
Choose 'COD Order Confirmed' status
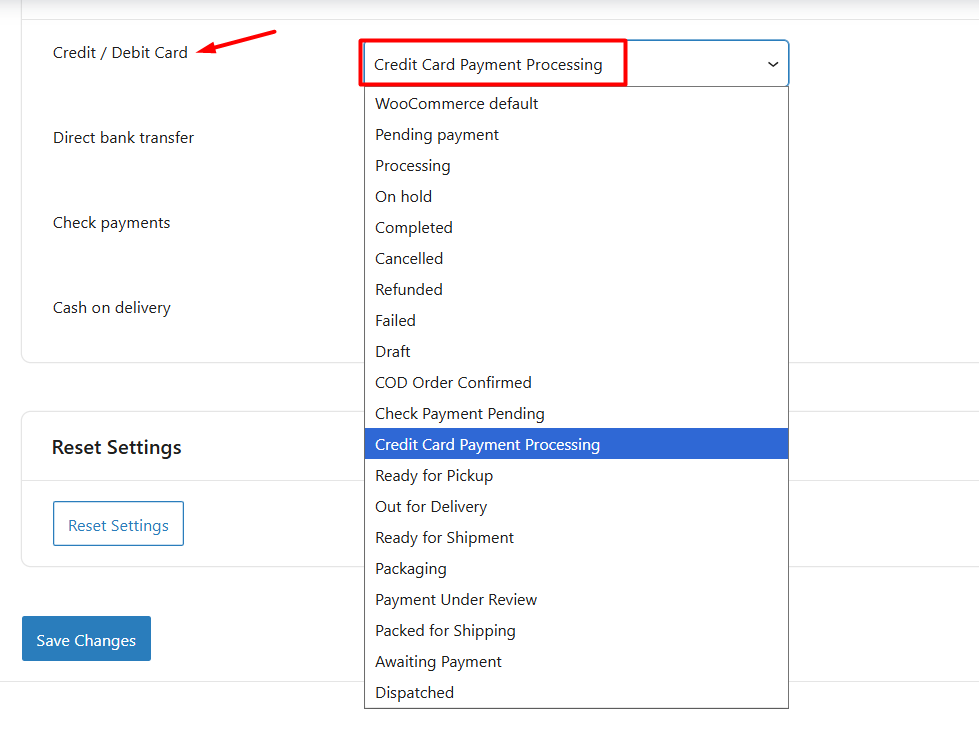click(x=453, y=383)
